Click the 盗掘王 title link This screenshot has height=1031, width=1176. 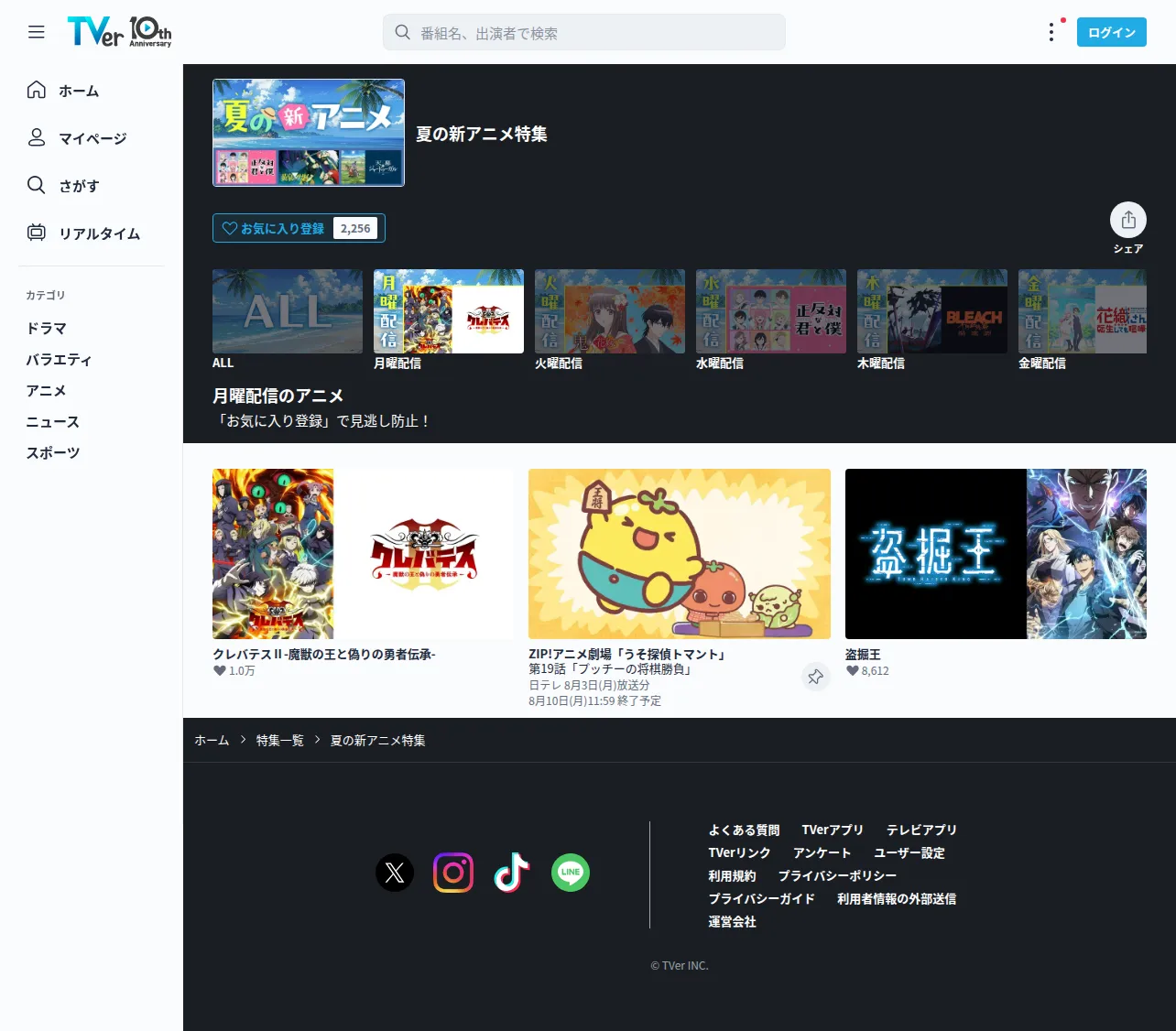863,654
